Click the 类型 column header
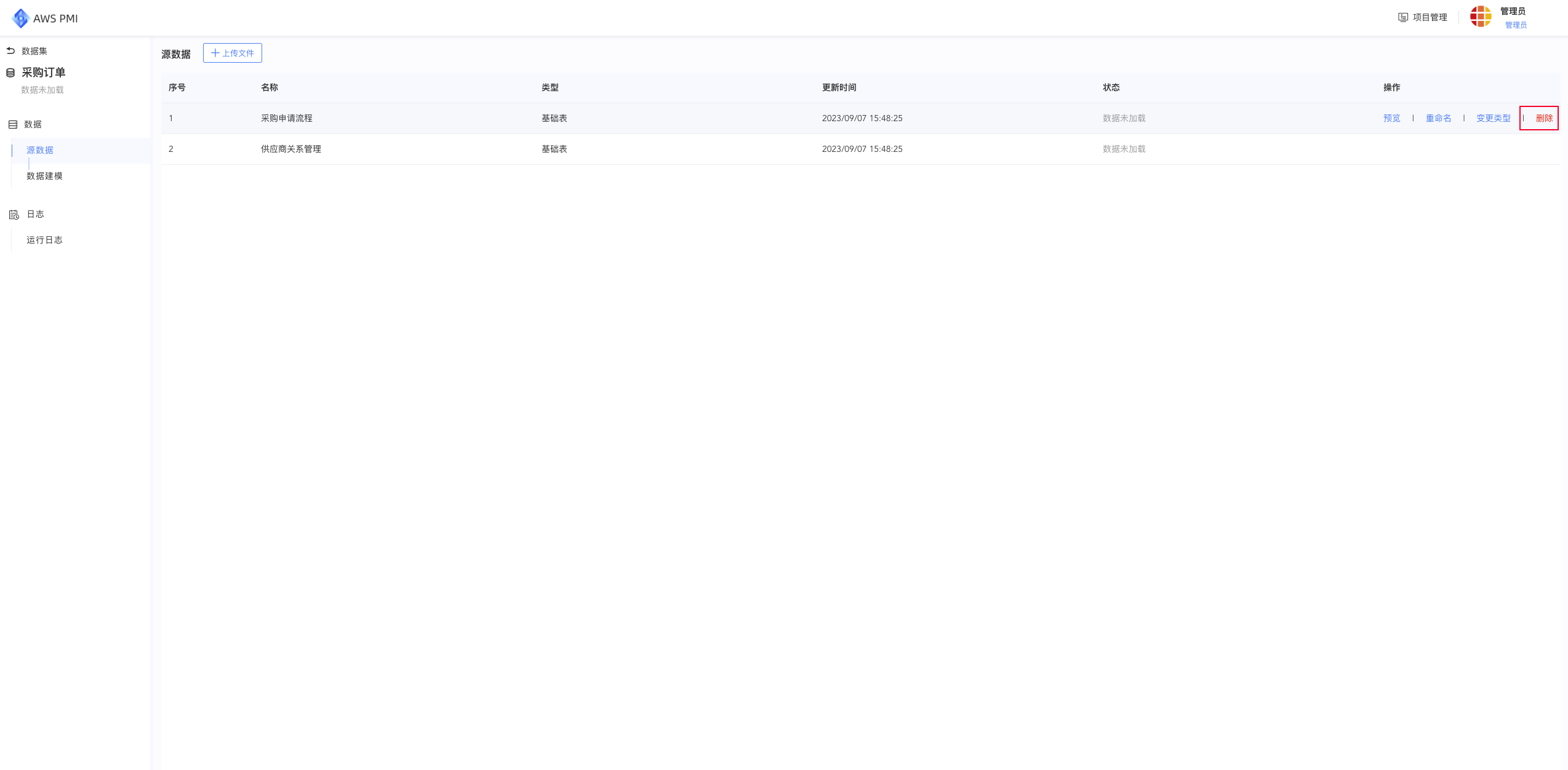The height and width of the screenshot is (770, 1568). click(550, 87)
